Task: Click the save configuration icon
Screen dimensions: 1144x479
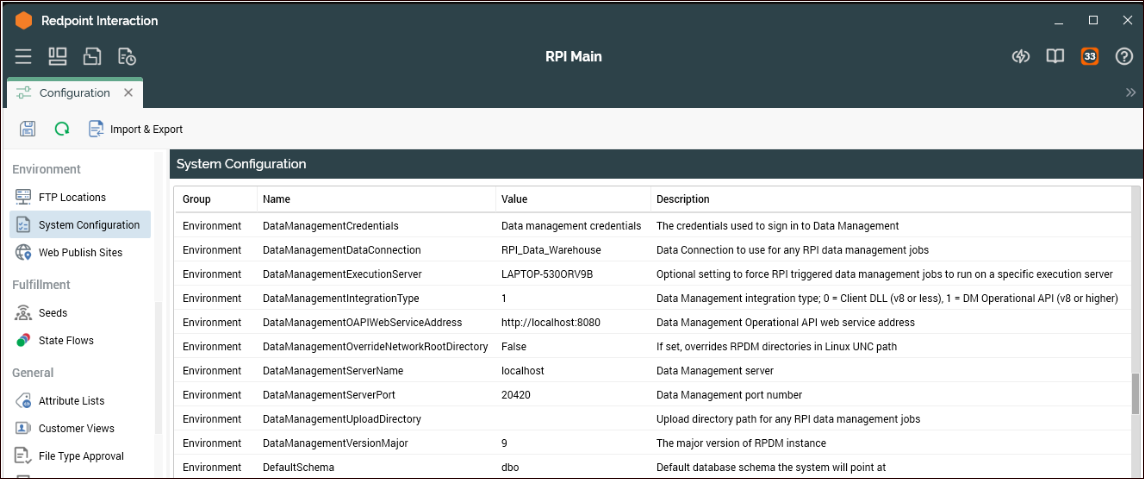Action: click(x=28, y=129)
